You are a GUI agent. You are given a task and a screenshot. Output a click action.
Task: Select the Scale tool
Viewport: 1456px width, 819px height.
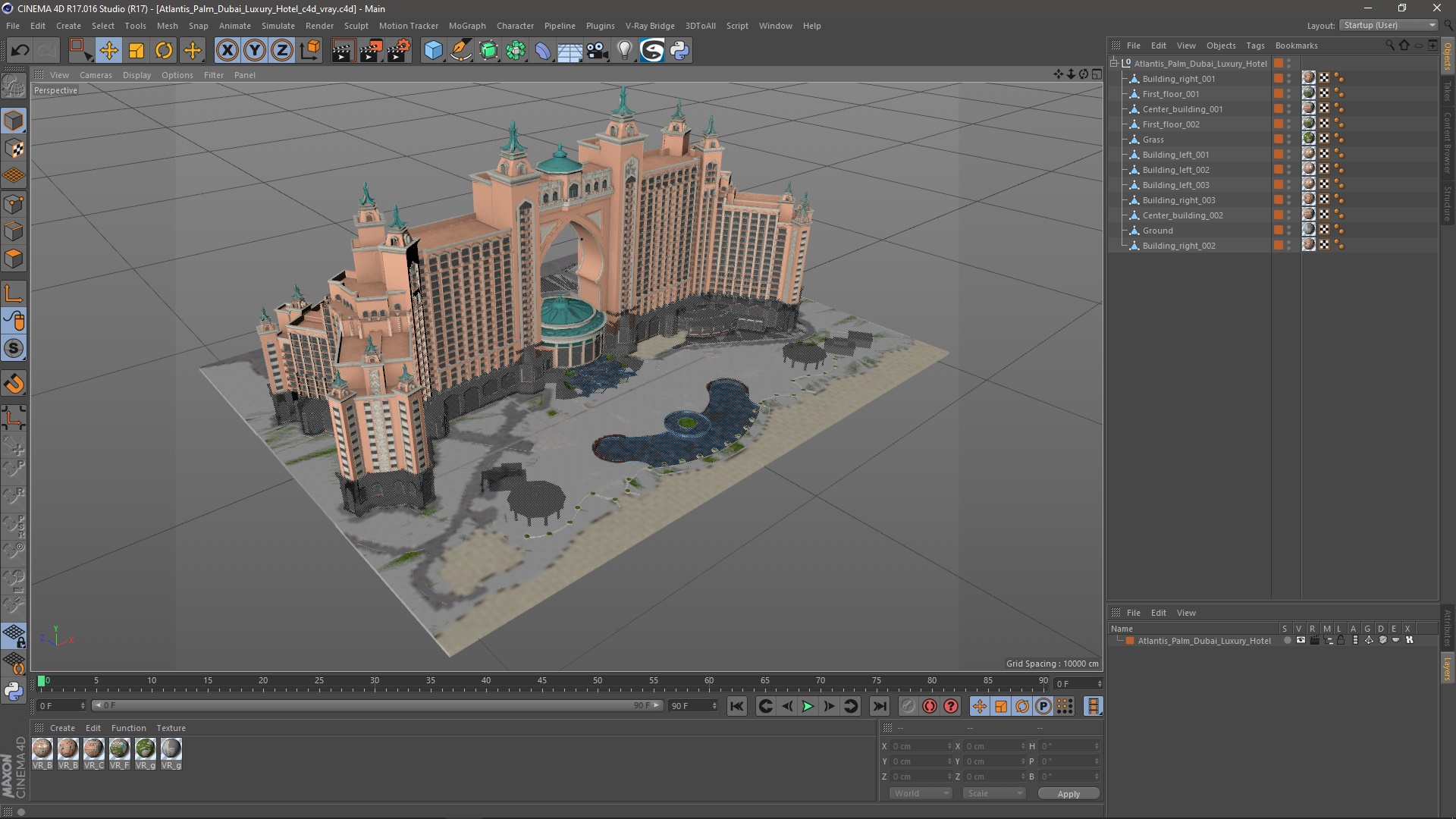click(x=136, y=51)
